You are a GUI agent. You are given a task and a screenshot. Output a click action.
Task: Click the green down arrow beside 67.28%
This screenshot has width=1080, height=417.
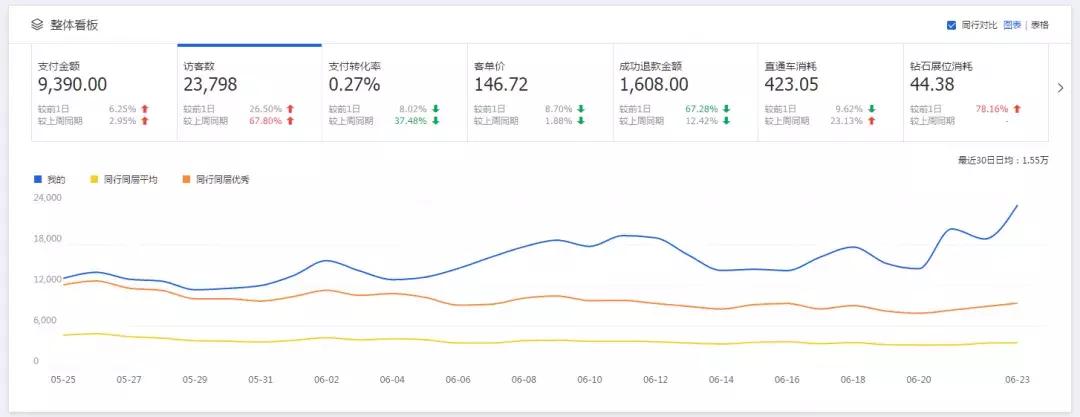[x=726, y=108]
